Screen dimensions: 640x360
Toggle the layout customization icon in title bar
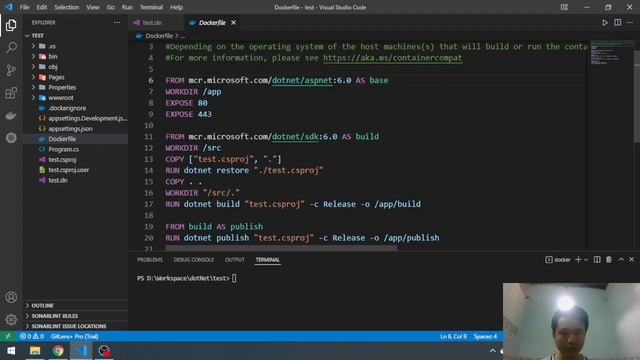564,7
